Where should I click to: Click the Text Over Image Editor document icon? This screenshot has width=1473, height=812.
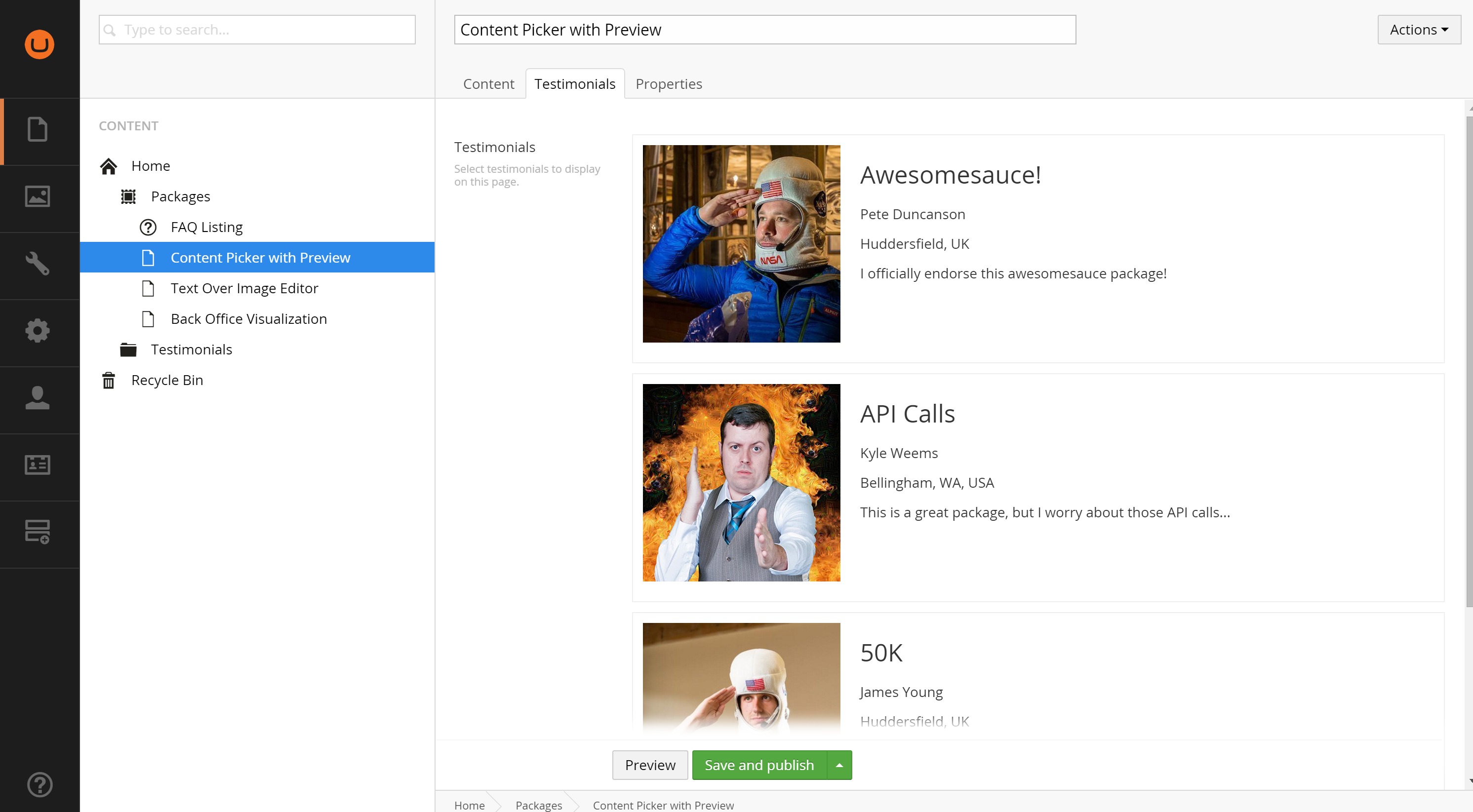tap(148, 289)
